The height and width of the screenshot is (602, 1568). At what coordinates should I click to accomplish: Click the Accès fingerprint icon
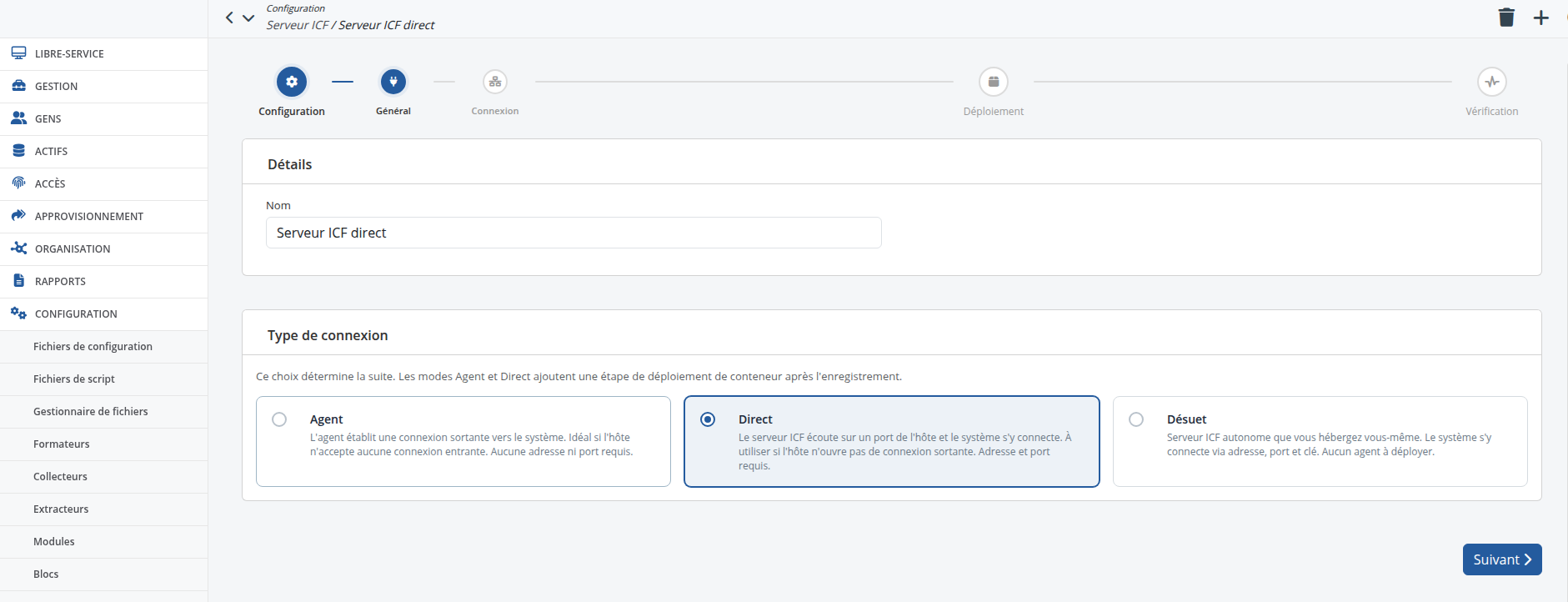point(18,183)
